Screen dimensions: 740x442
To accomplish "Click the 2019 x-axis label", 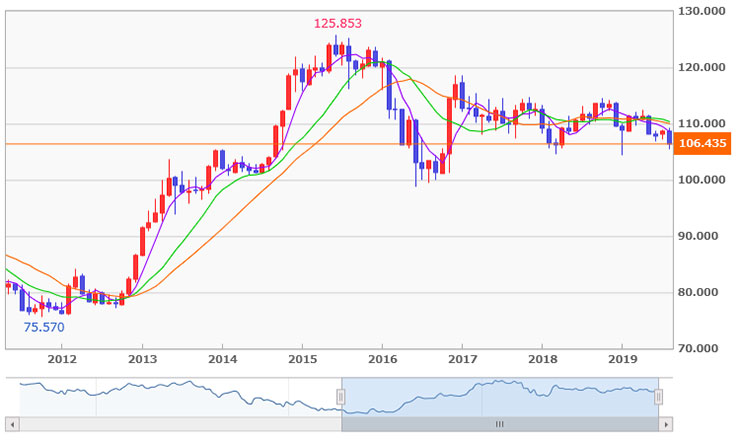I will [x=622, y=359].
